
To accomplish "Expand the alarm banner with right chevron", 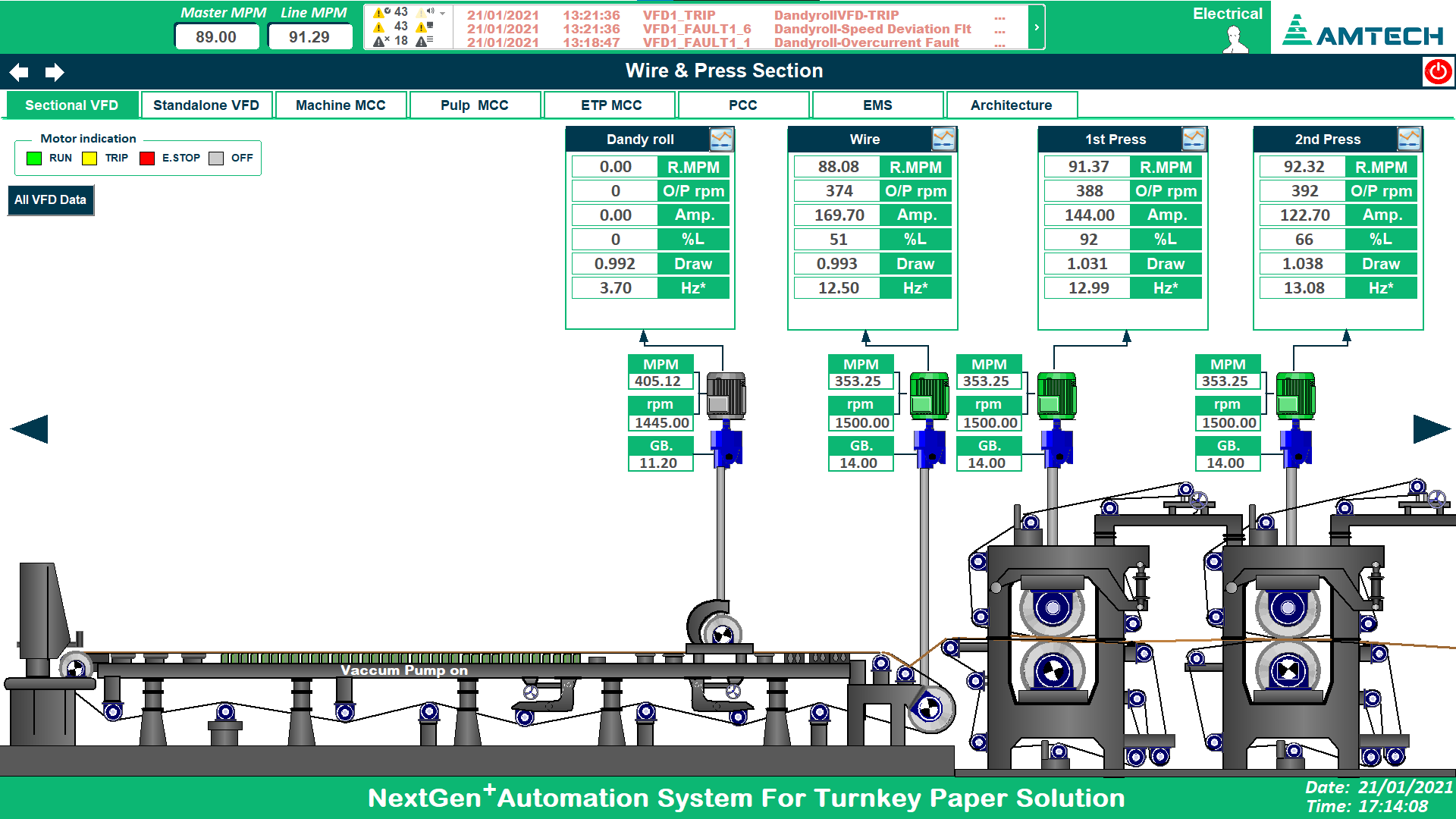I will (1037, 27).
